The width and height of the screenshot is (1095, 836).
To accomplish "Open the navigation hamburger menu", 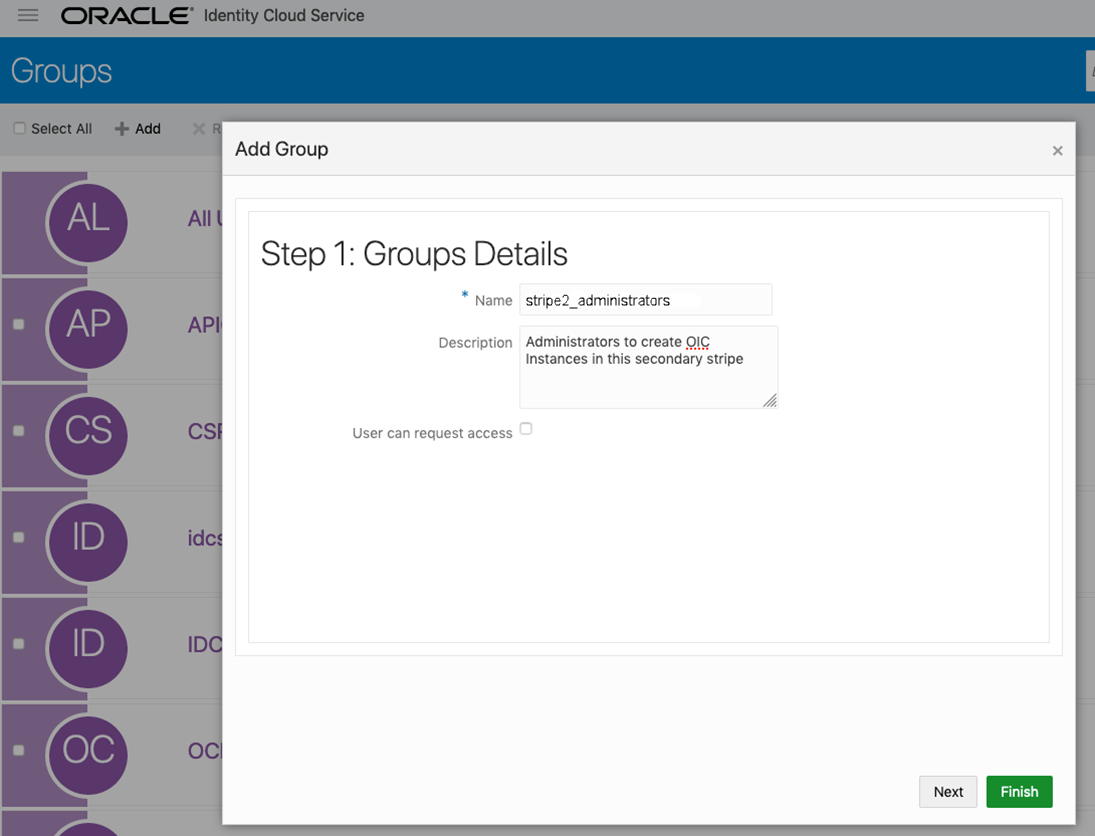I will click(x=27, y=15).
